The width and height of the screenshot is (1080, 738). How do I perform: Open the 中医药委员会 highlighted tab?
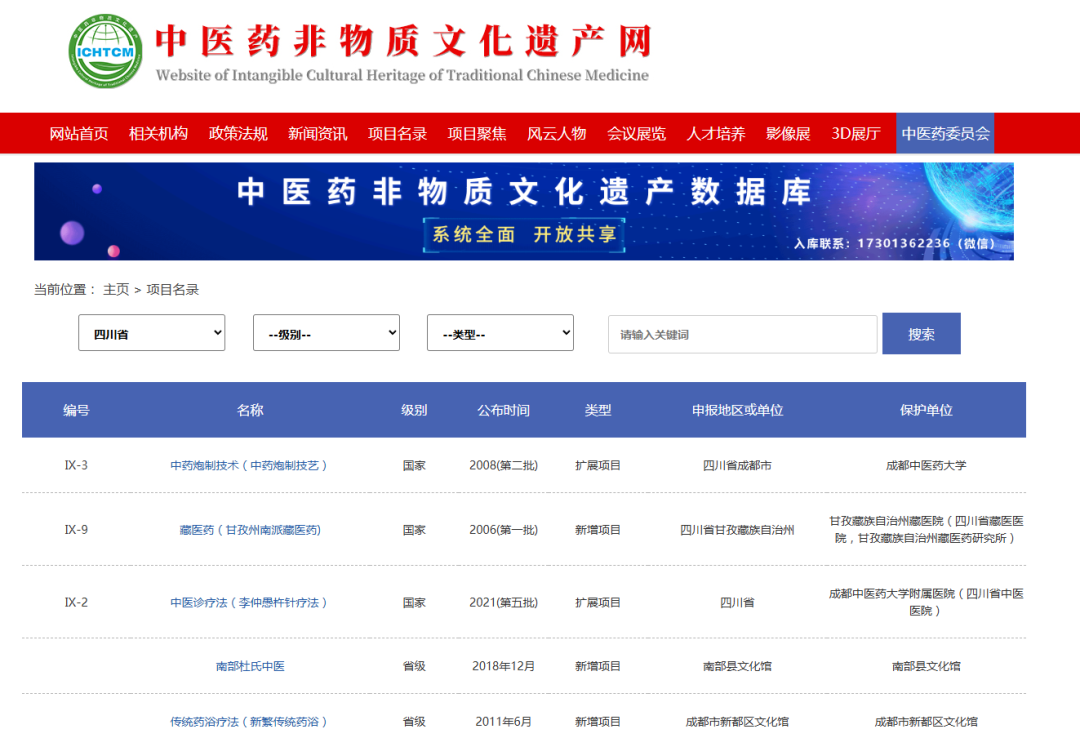click(x=945, y=134)
